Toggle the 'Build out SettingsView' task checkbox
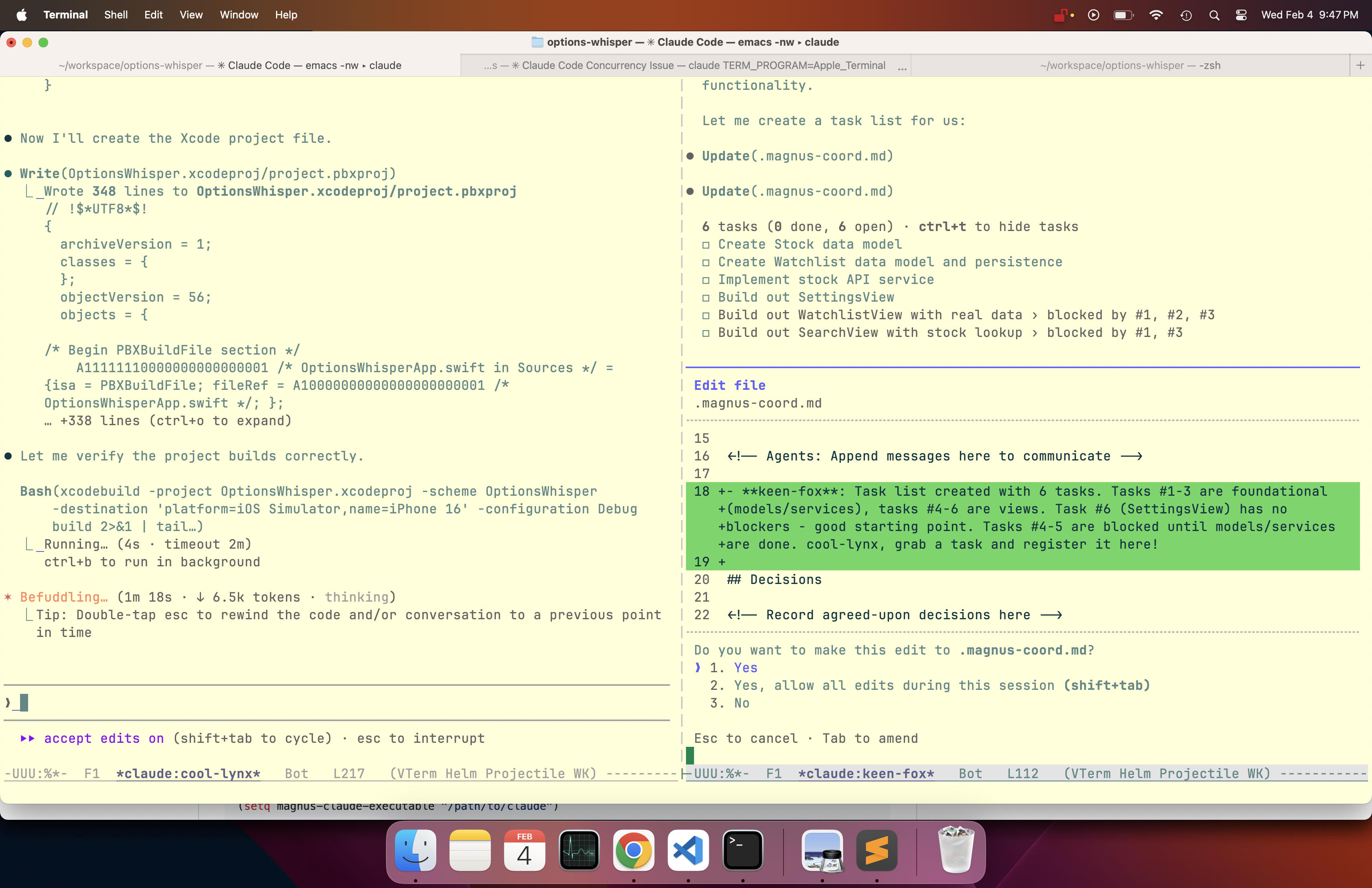This screenshot has width=1372, height=888. (706, 297)
